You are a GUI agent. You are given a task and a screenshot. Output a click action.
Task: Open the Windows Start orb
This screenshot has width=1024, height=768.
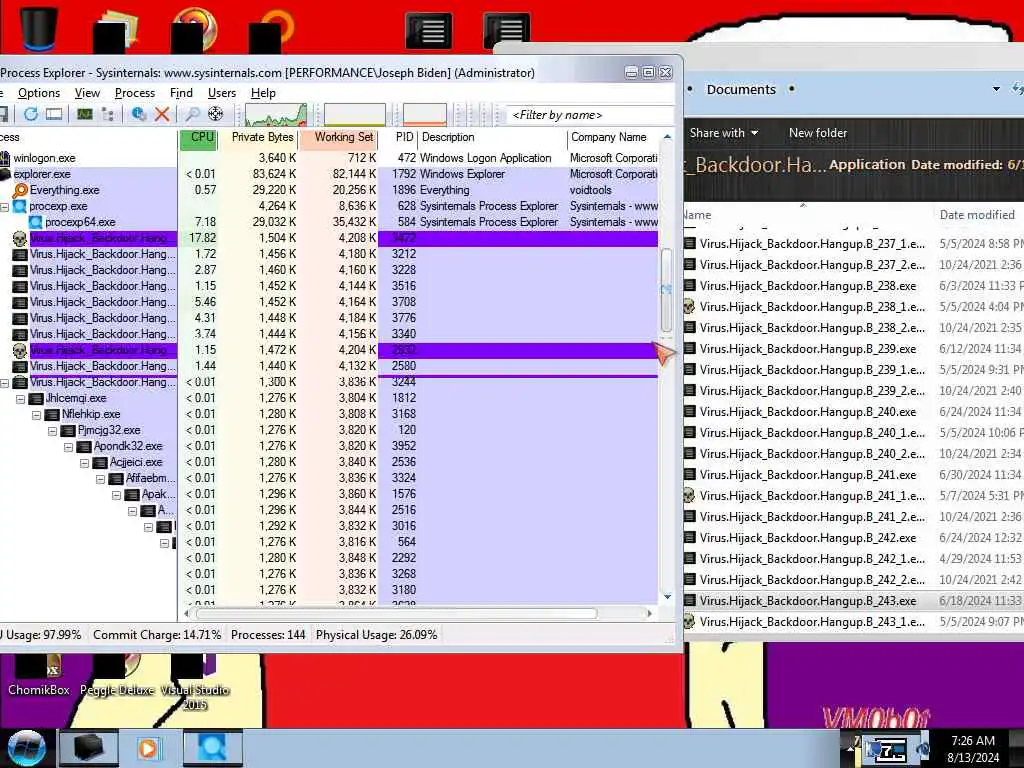(26, 748)
